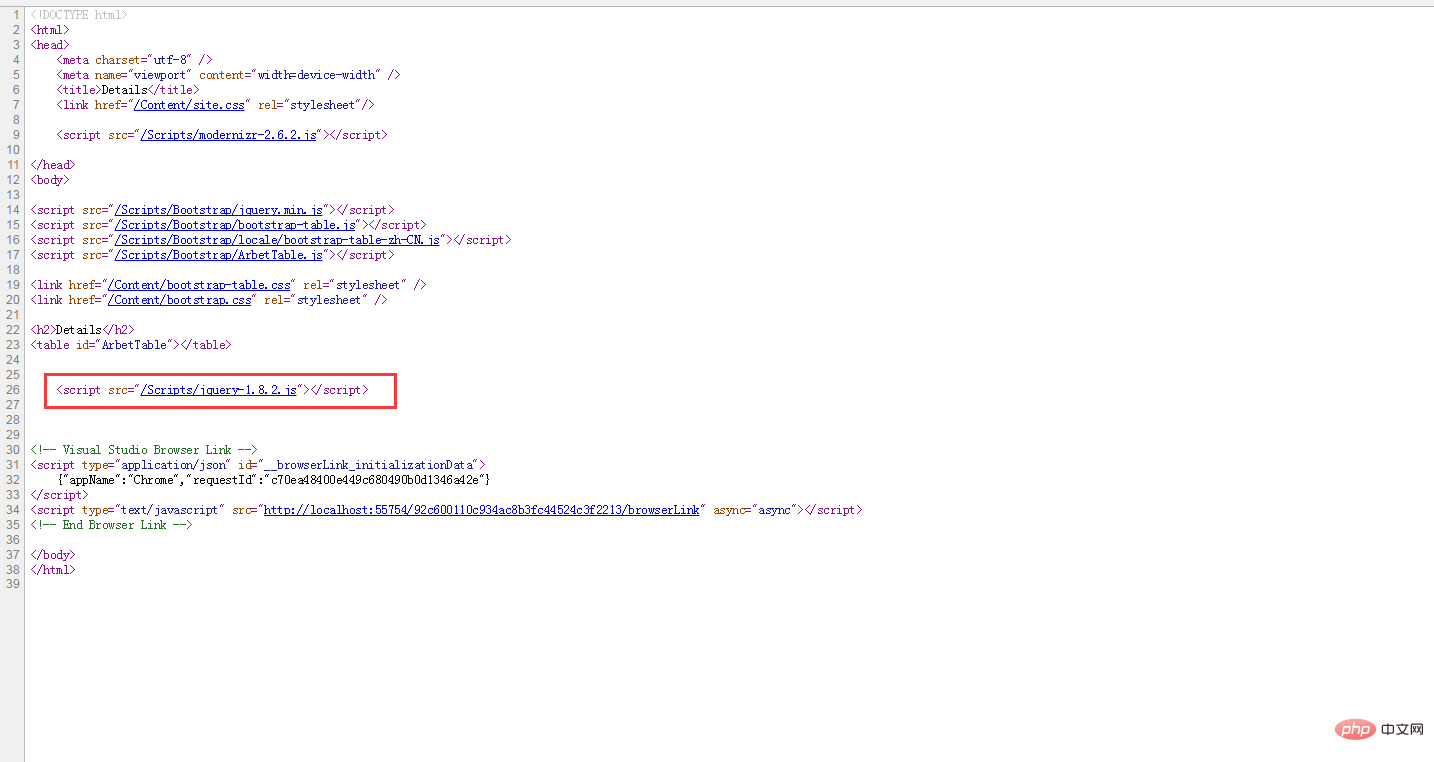
Task: Click the <title>Details</title> text
Action: 128,90
